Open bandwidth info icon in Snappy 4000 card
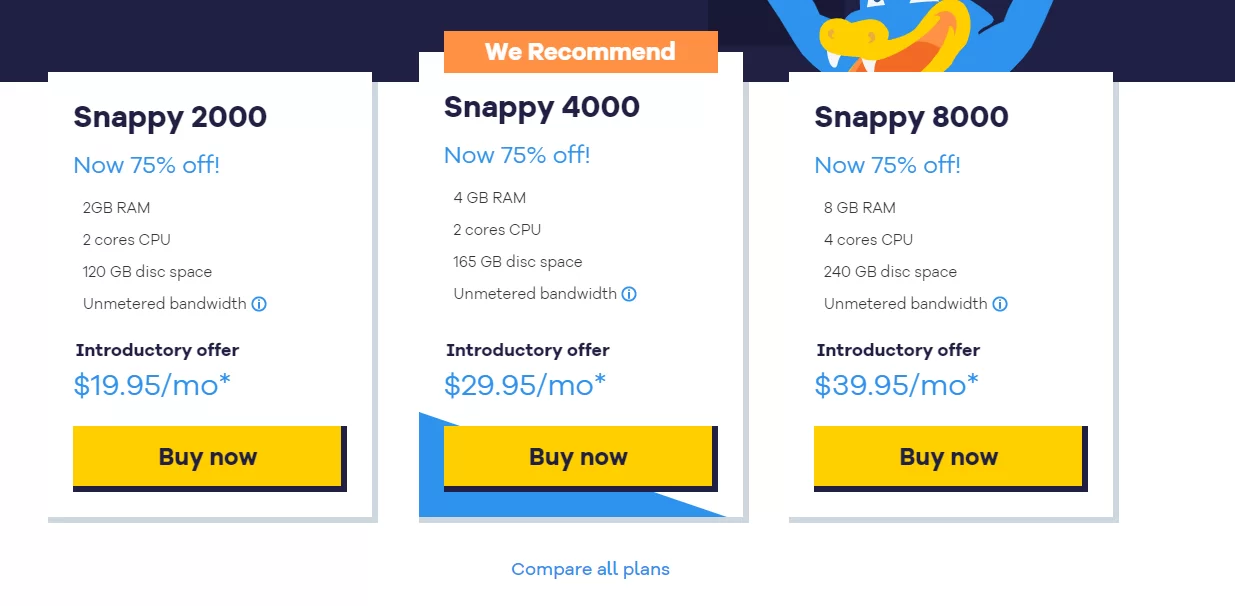Screen dimensions: 1235x606 tap(629, 294)
